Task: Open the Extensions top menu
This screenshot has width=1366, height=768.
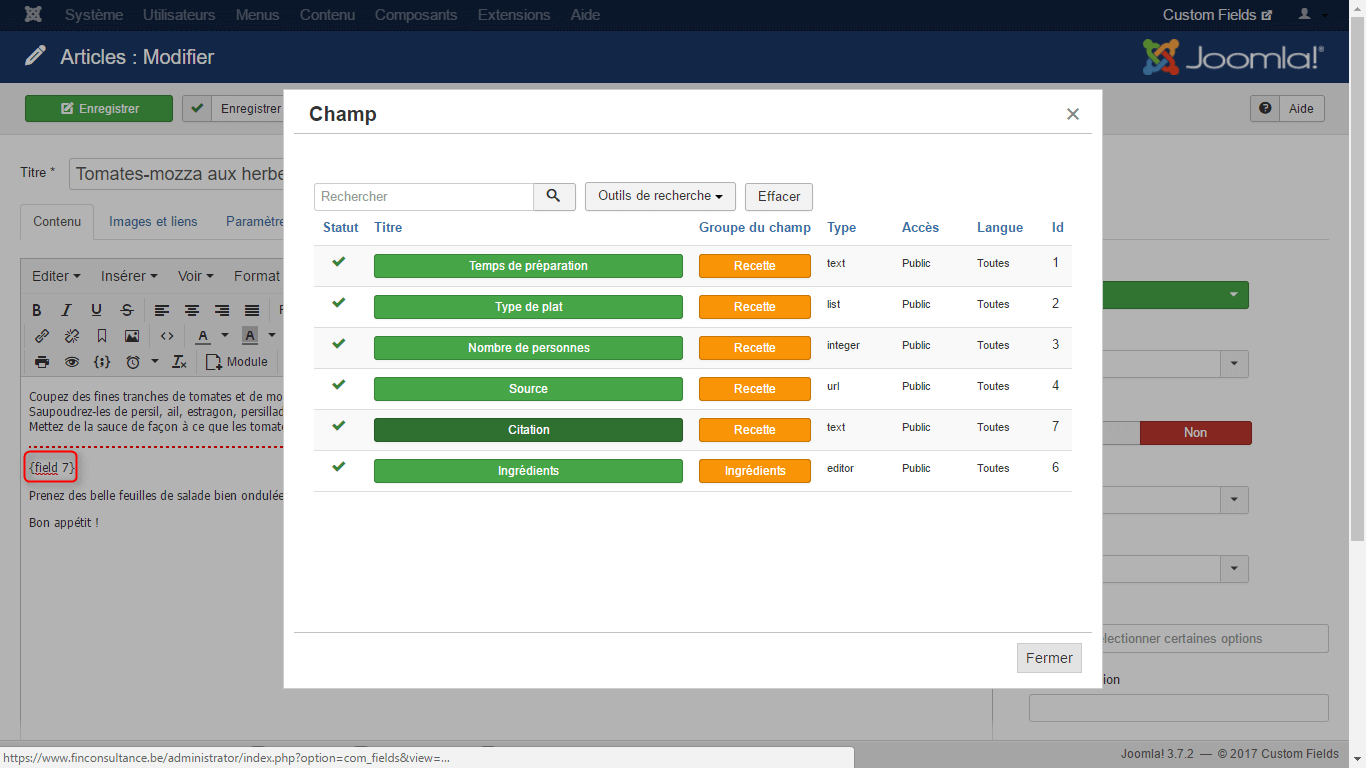Action: 514,15
